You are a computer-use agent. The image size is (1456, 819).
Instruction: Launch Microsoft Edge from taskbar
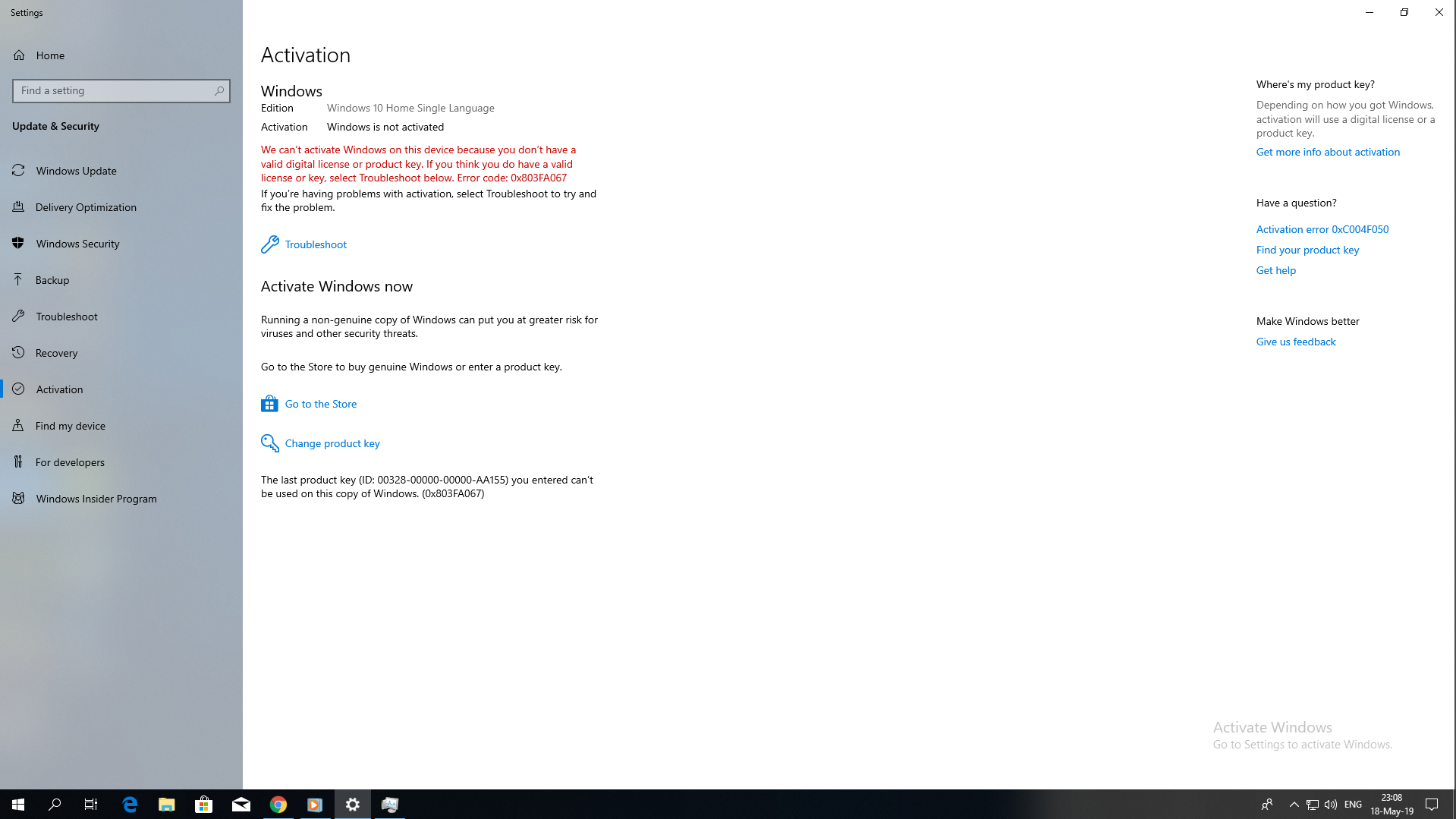130,805
